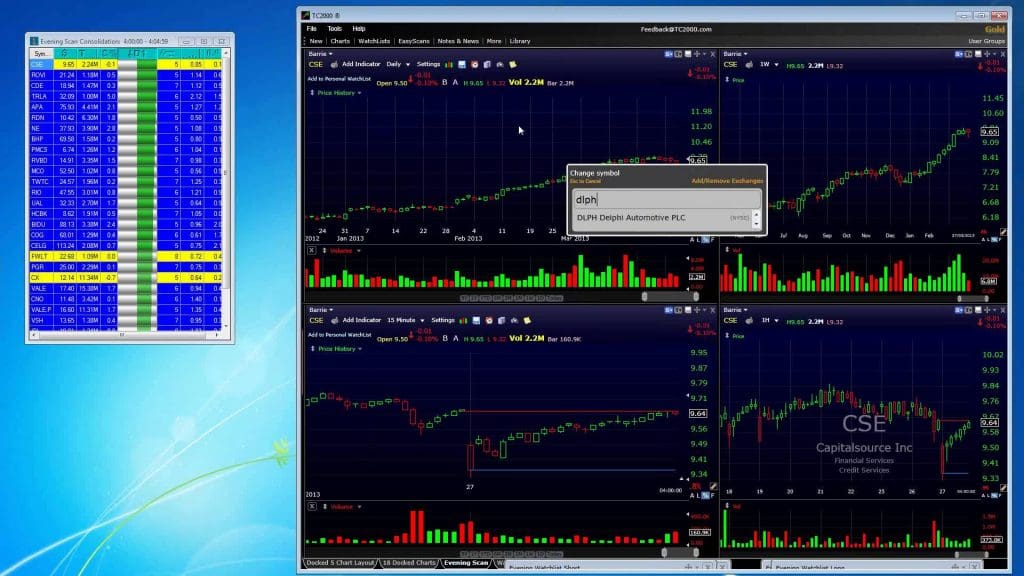The image size is (1024, 576).
Task: Click the sticky note icon in the 15 Minute chart
Action: point(527,321)
